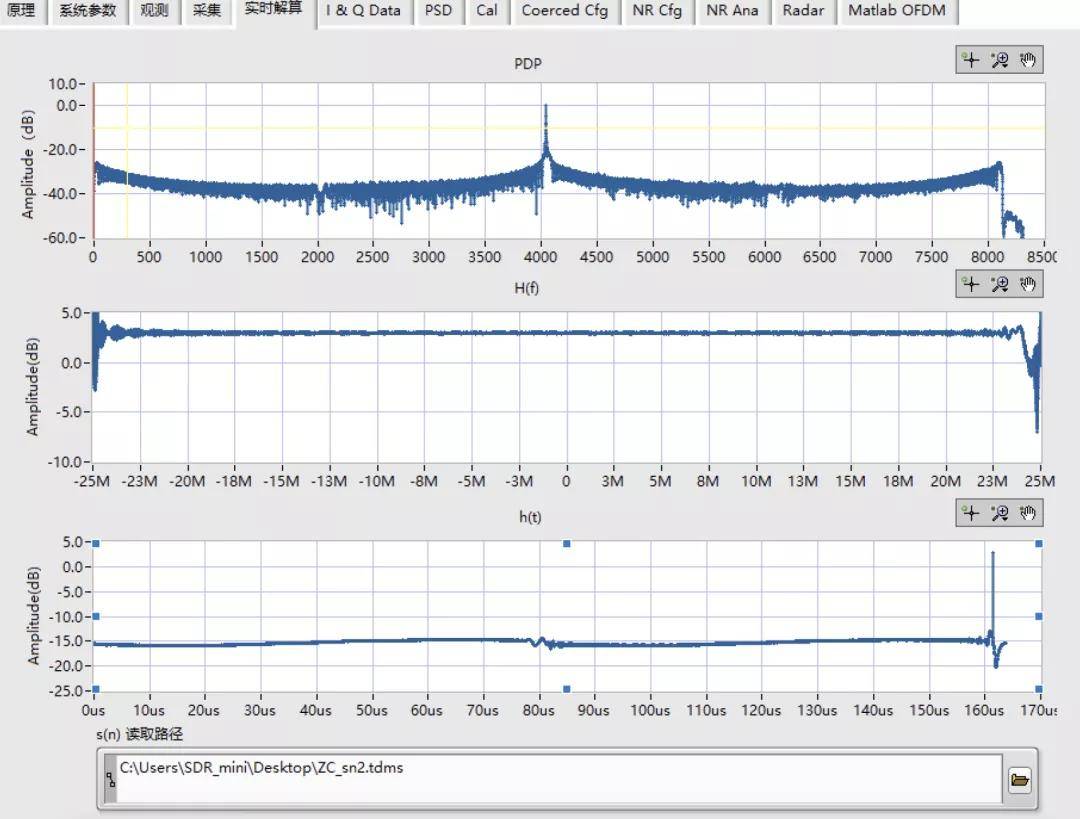Click the PDP y-axis label 'Amplitude (dB)'
This screenshot has width=1080, height=819.
click(28, 164)
